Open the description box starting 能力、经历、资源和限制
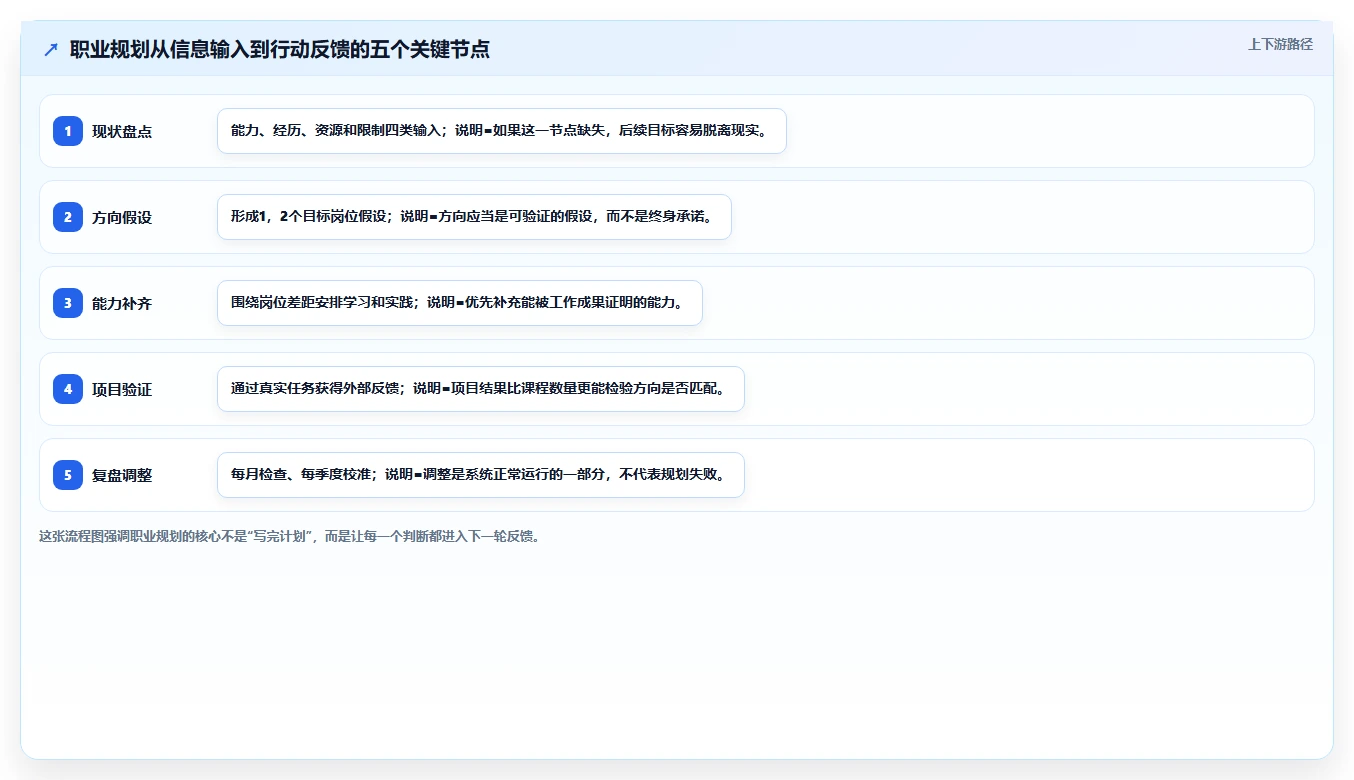The height and width of the screenshot is (780, 1354). pyautogui.click(x=502, y=131)
